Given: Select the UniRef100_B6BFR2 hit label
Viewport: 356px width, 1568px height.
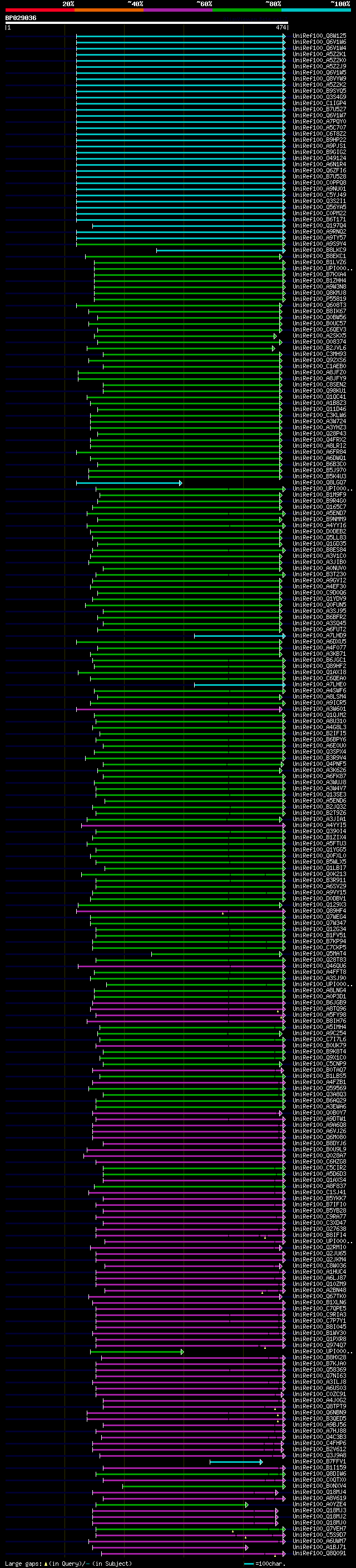Looking at the screenshot, I should [319, 617].
